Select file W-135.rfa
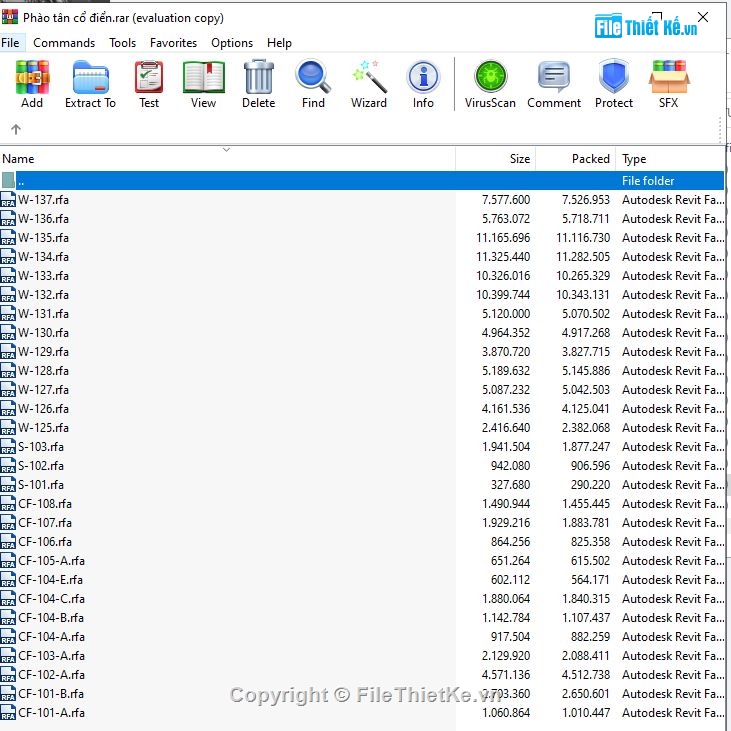Viewport: 731px width, 731px height. [362, 238]
